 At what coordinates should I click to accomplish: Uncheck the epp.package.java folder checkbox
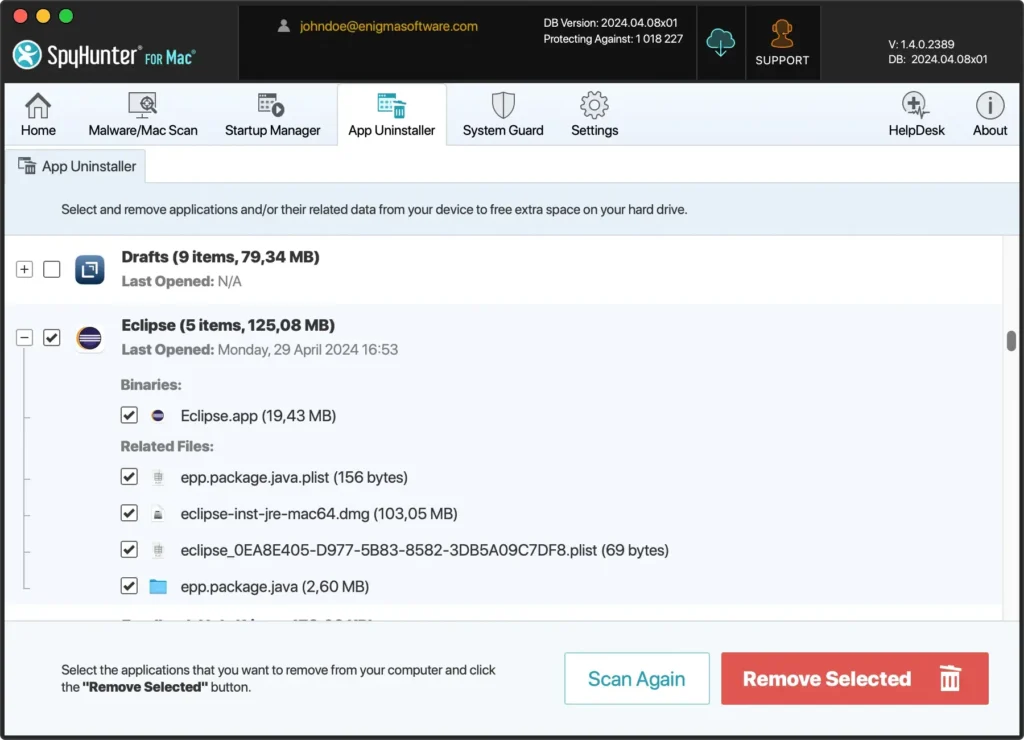click(129, 586)
